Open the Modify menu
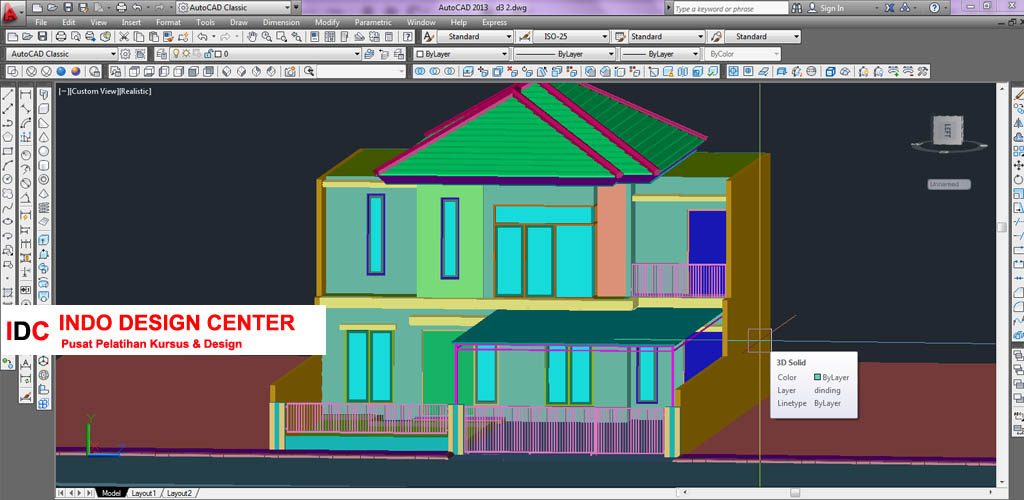 [327, 22]
